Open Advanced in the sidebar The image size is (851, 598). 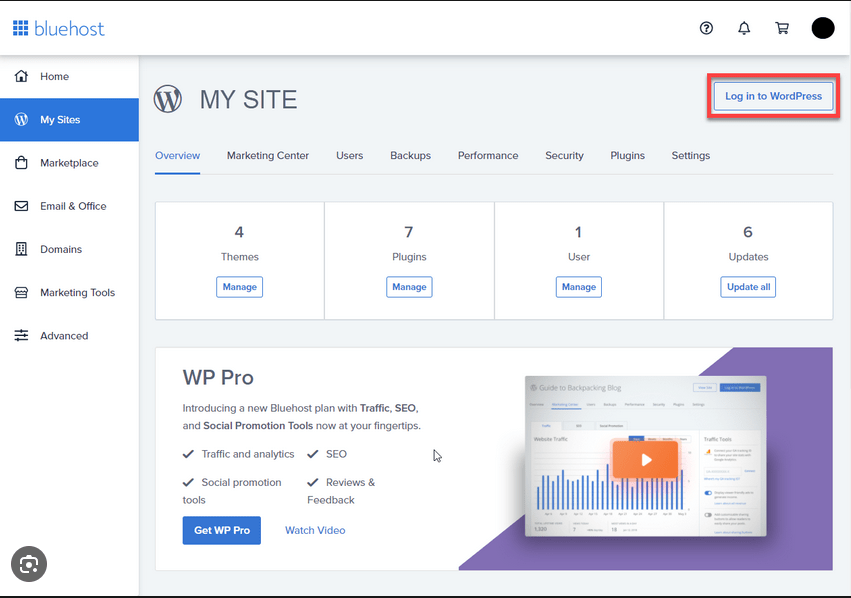[x=69, y=336]
